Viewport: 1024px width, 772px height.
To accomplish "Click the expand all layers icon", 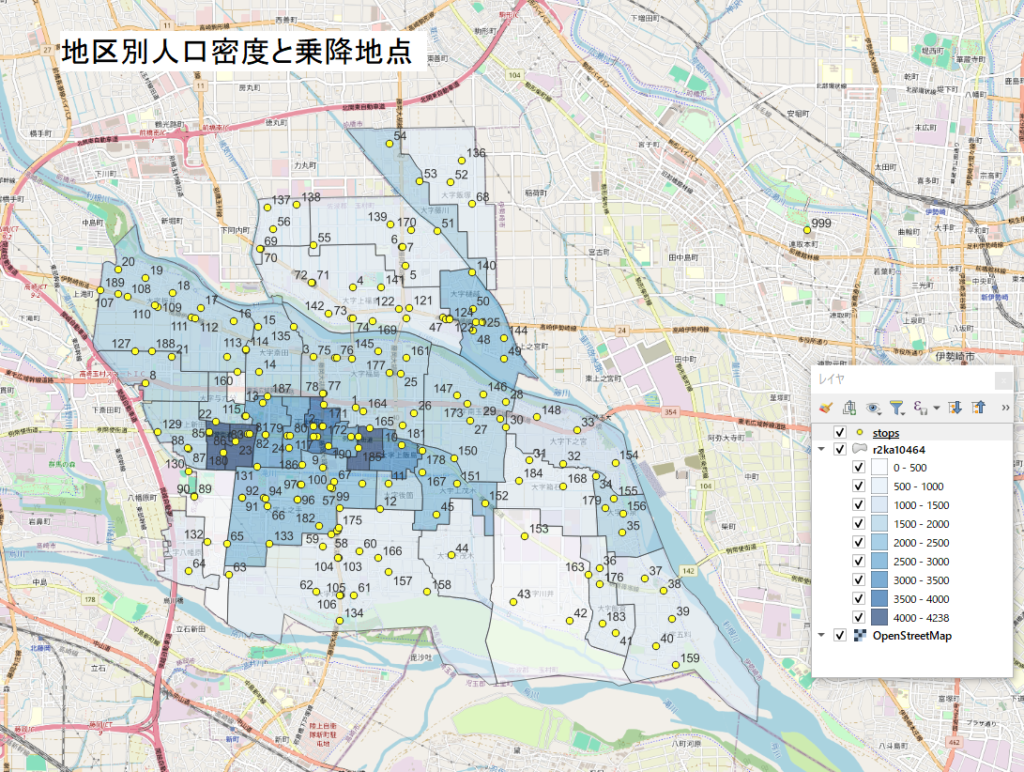I will [955, 407].
